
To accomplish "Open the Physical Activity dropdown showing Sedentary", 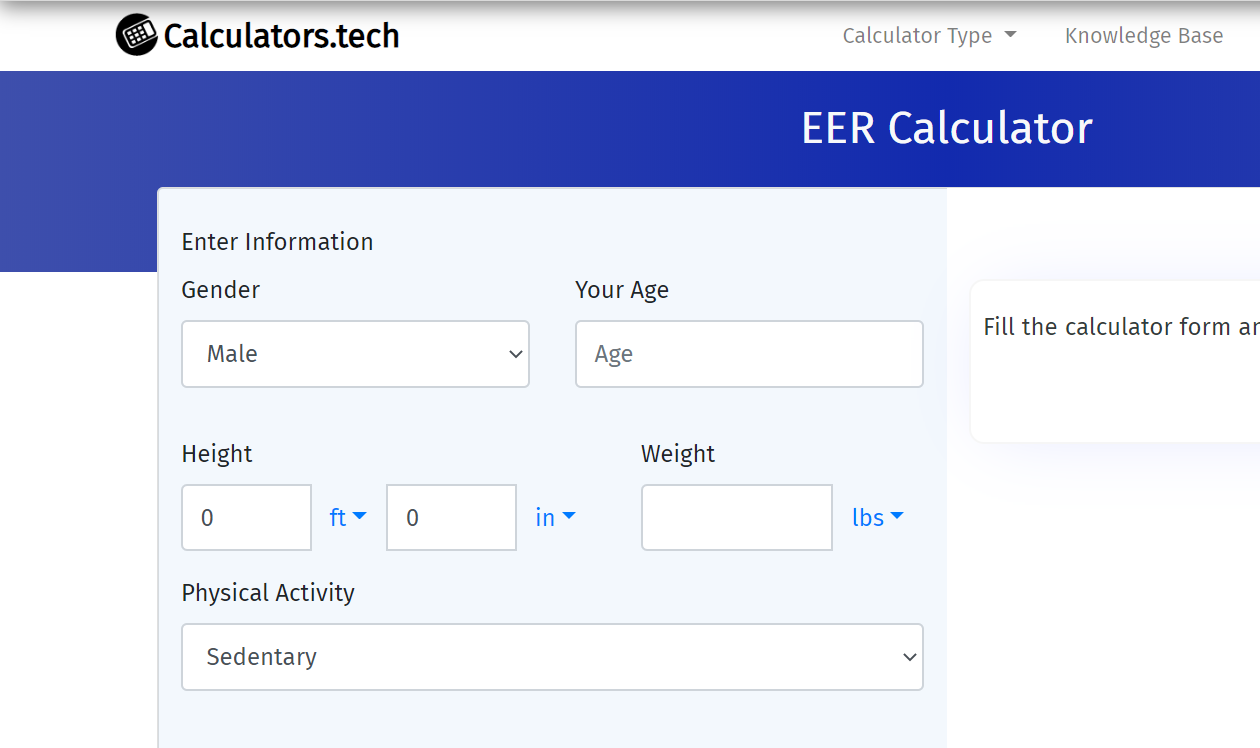I will point(552,657).
